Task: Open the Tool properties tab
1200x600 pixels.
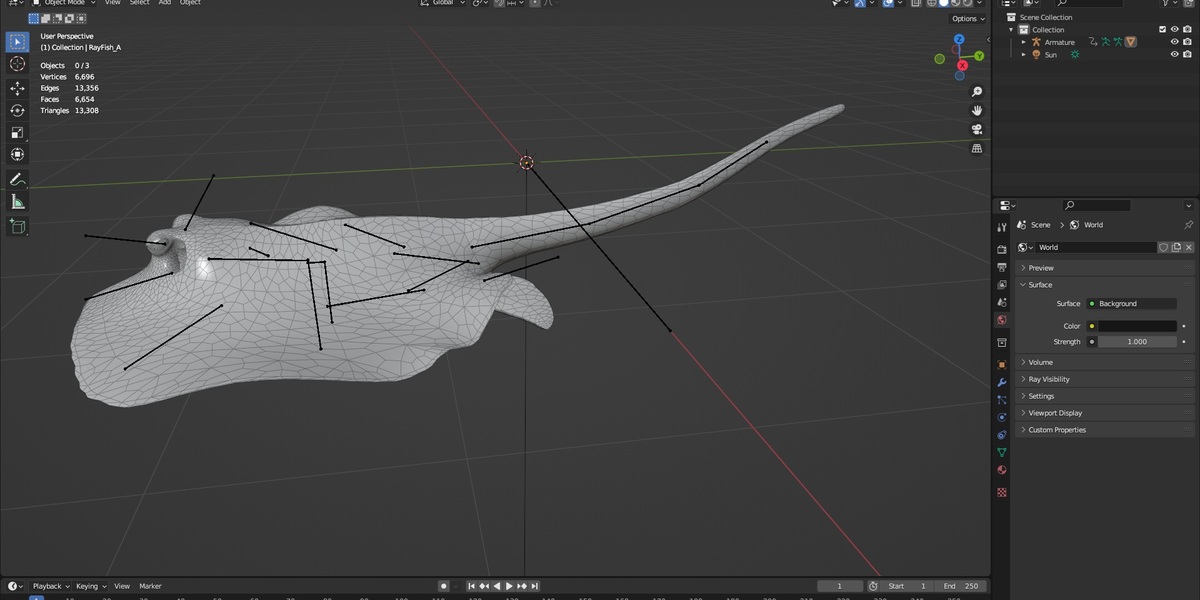Action: pyautogui.click(x=1002, y=228)
